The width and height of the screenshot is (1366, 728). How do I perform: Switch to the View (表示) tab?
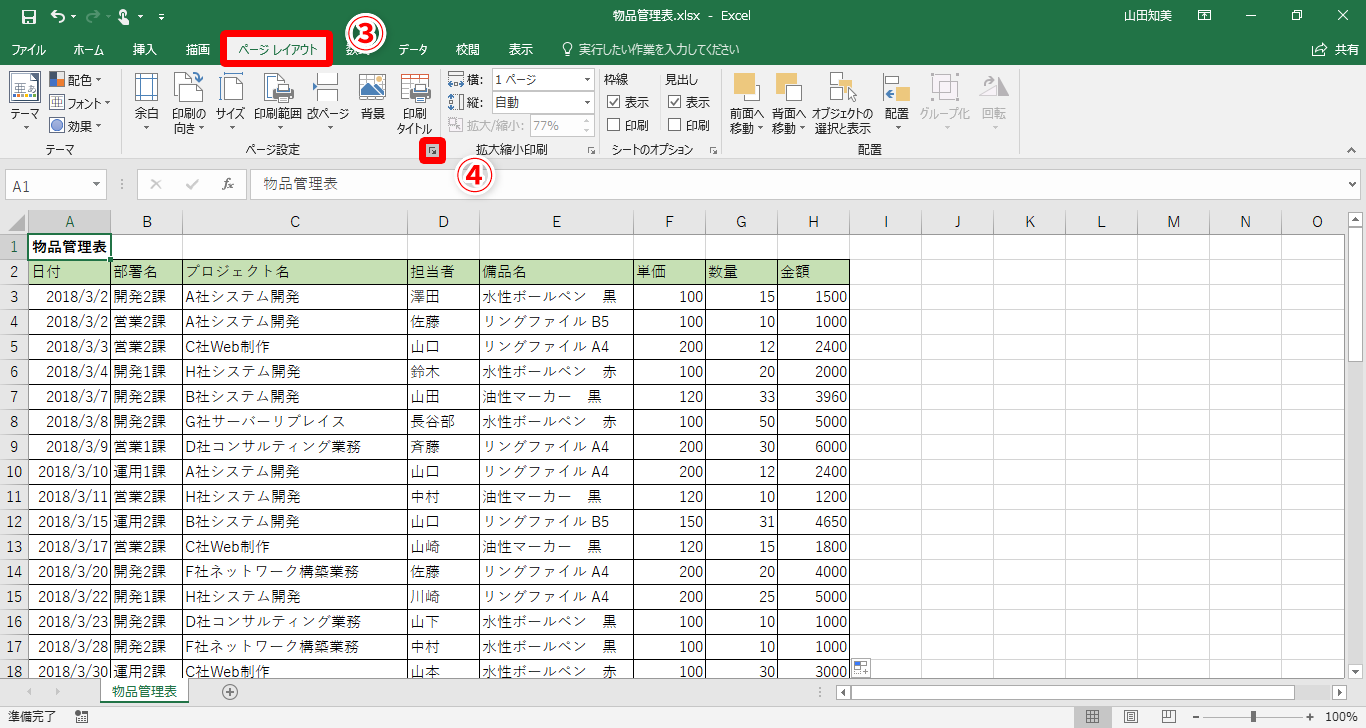pyautogui.click(x=520, y=49)
